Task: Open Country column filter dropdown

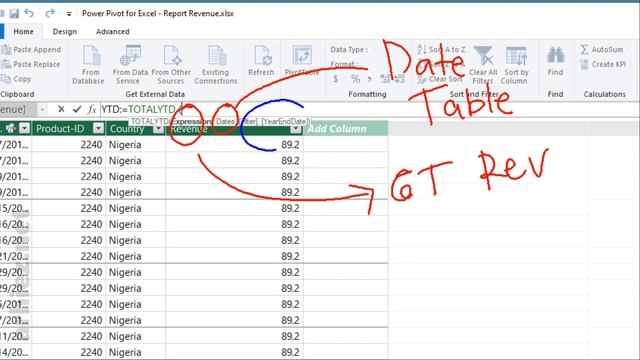Action: (158, 129)
